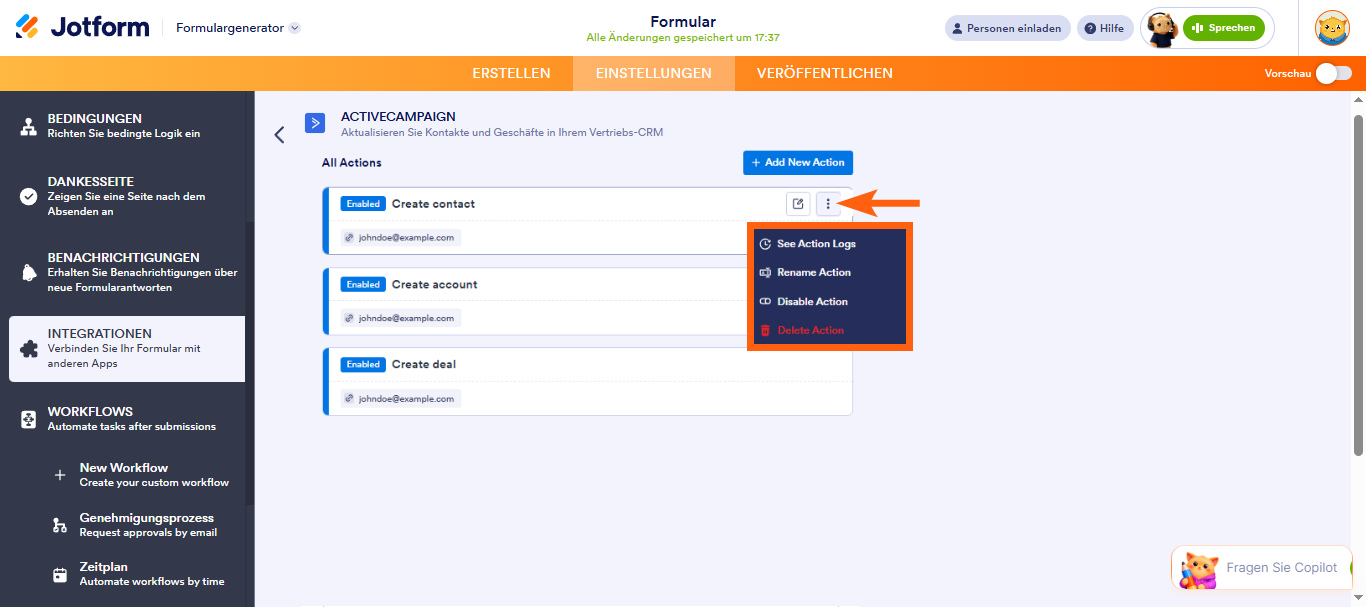Image resolution: width=1366 pixels, height=607 pixels.
Task: Click the Dankesseite checkmark icon
Action: point(29,196)
